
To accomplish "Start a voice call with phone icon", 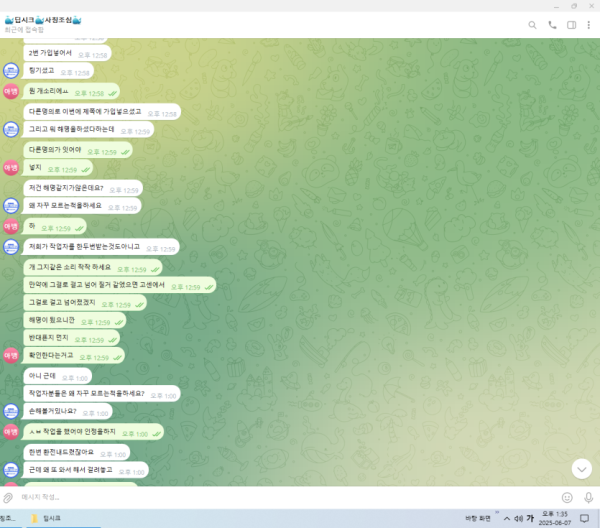I will click(552, 25).
